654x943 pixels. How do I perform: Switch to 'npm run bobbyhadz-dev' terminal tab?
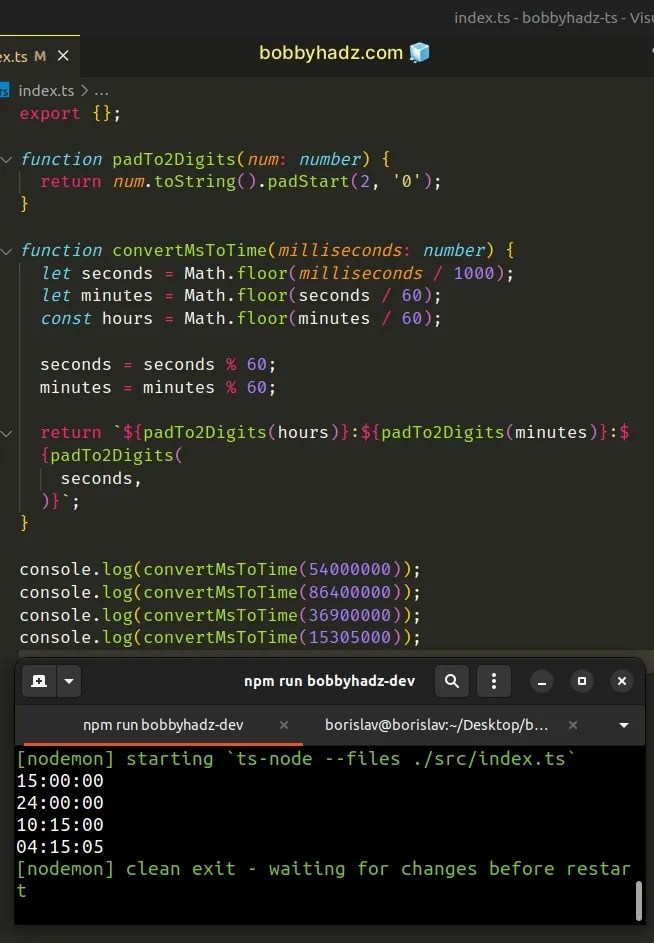click(162, 725)
